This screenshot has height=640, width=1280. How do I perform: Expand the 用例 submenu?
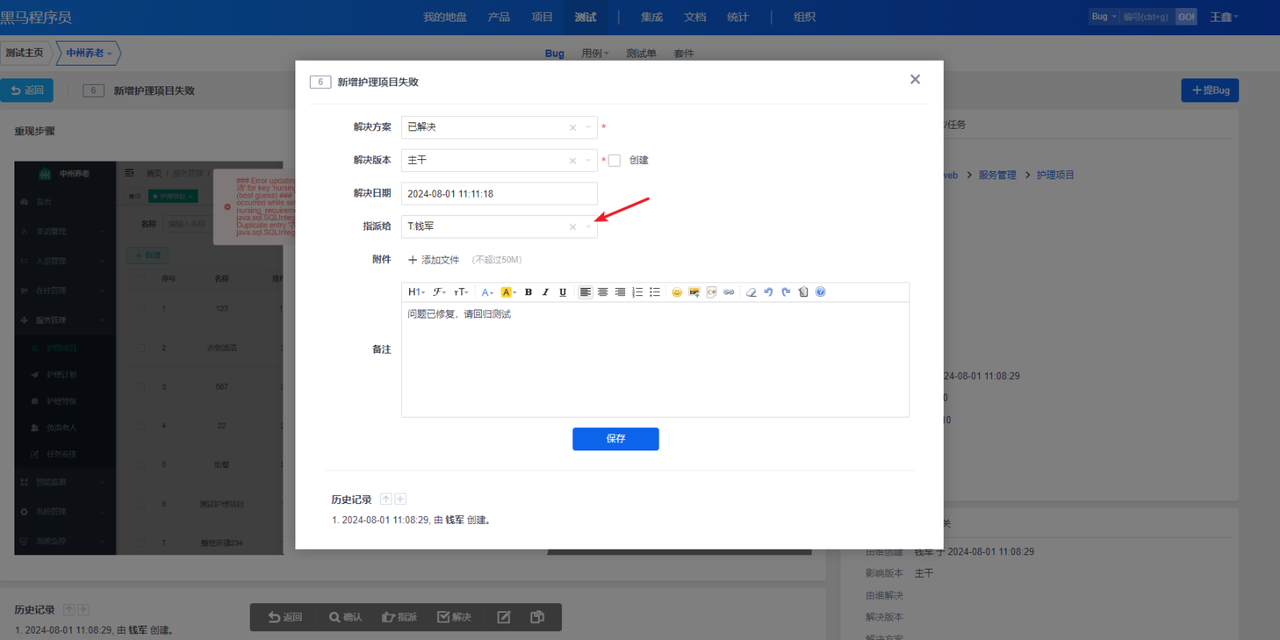click(595, 53)
